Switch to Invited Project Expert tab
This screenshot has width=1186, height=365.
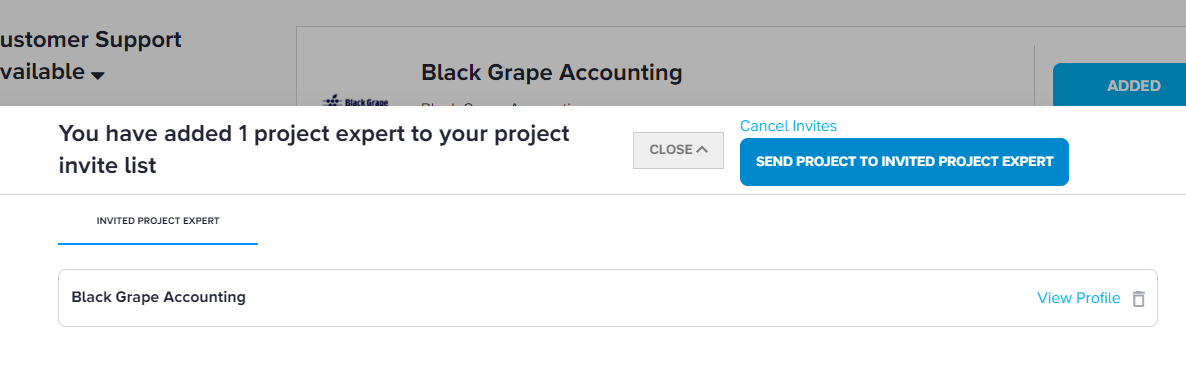click(x=158, y=221)
